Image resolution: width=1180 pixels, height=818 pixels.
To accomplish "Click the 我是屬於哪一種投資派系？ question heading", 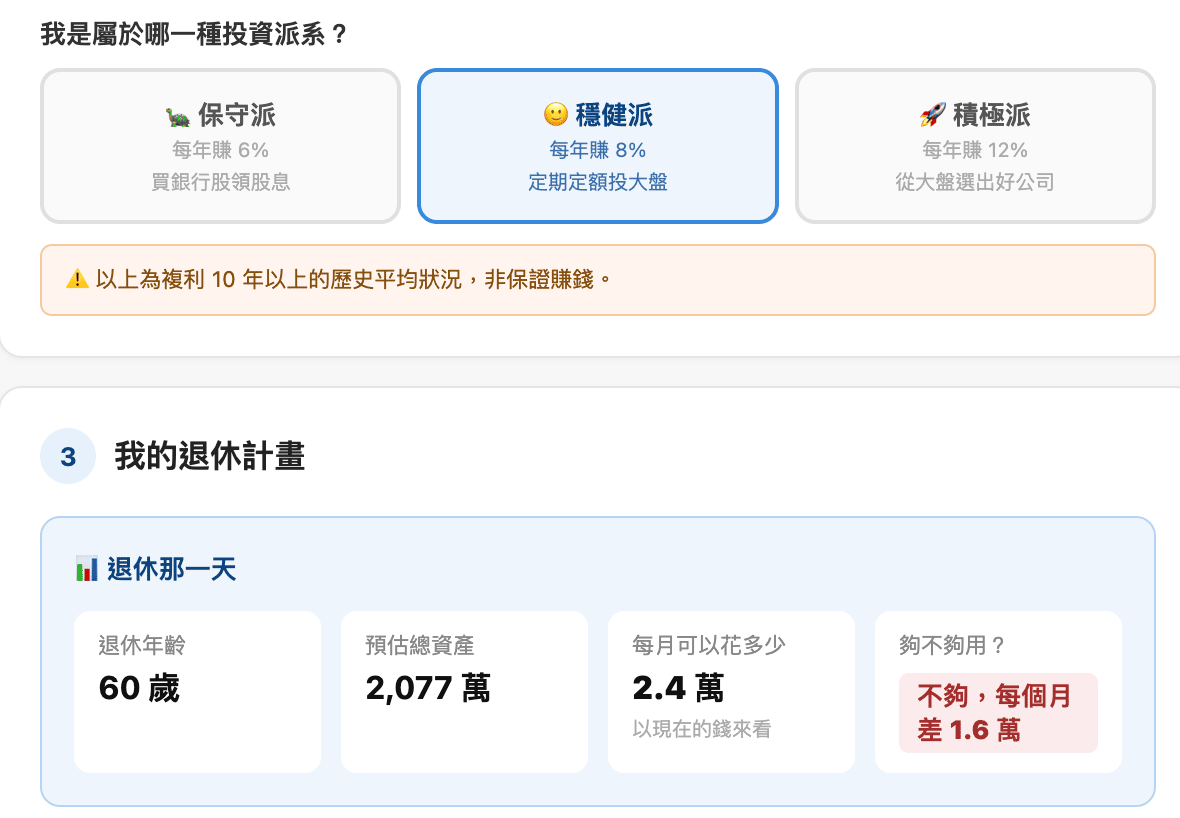I will click(x=194, y=34).
